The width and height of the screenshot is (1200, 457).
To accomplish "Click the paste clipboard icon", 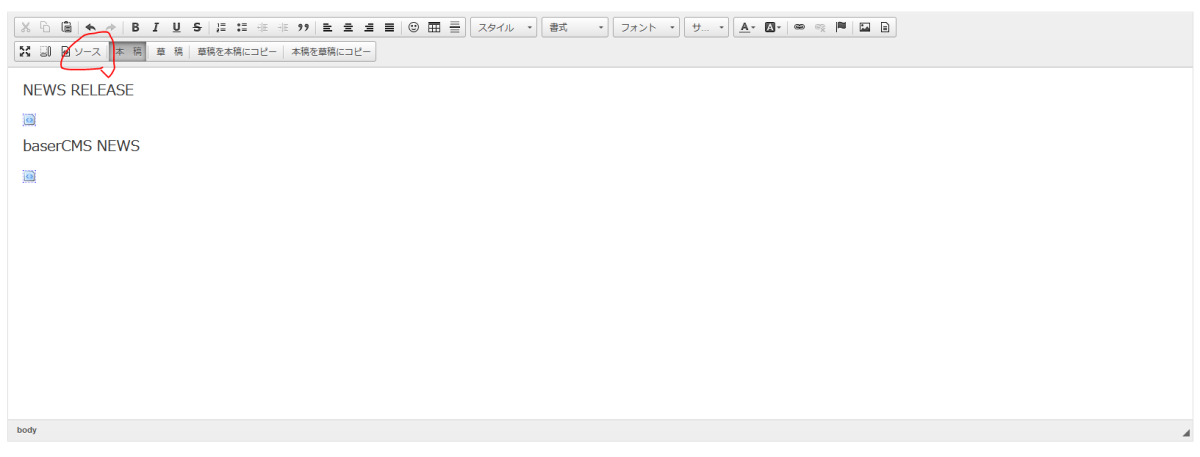I will (x=66, y=28).
